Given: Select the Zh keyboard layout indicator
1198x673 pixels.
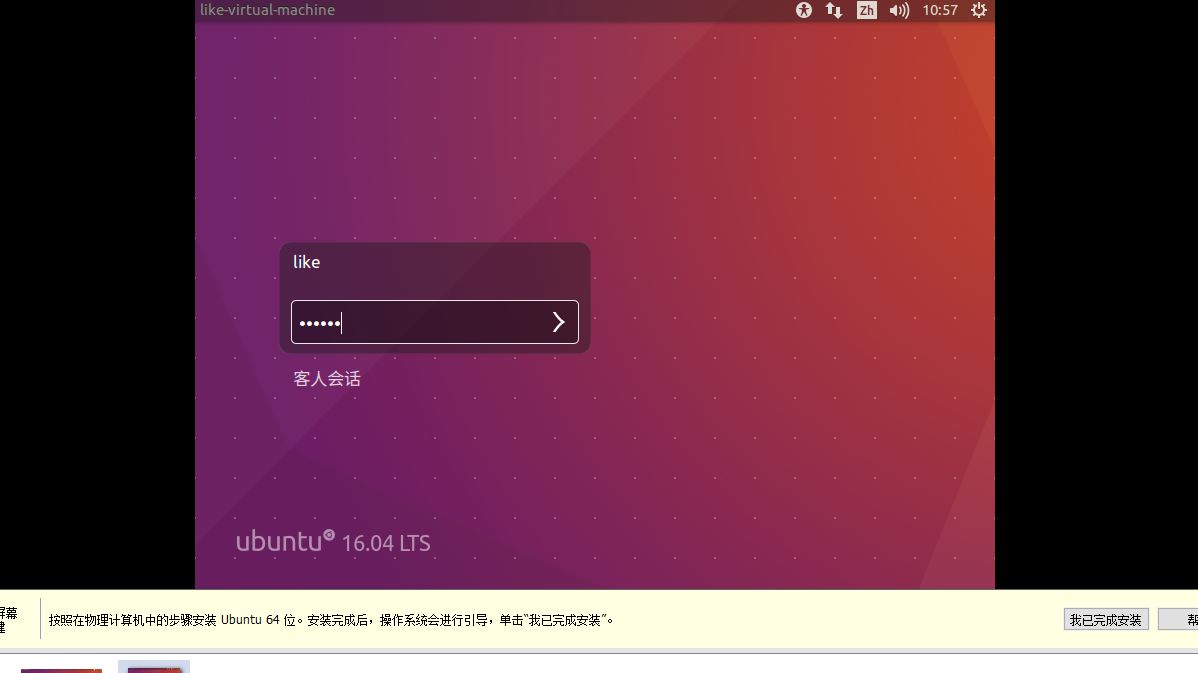Looking at the screenshot, I should (x=866, y=10).
